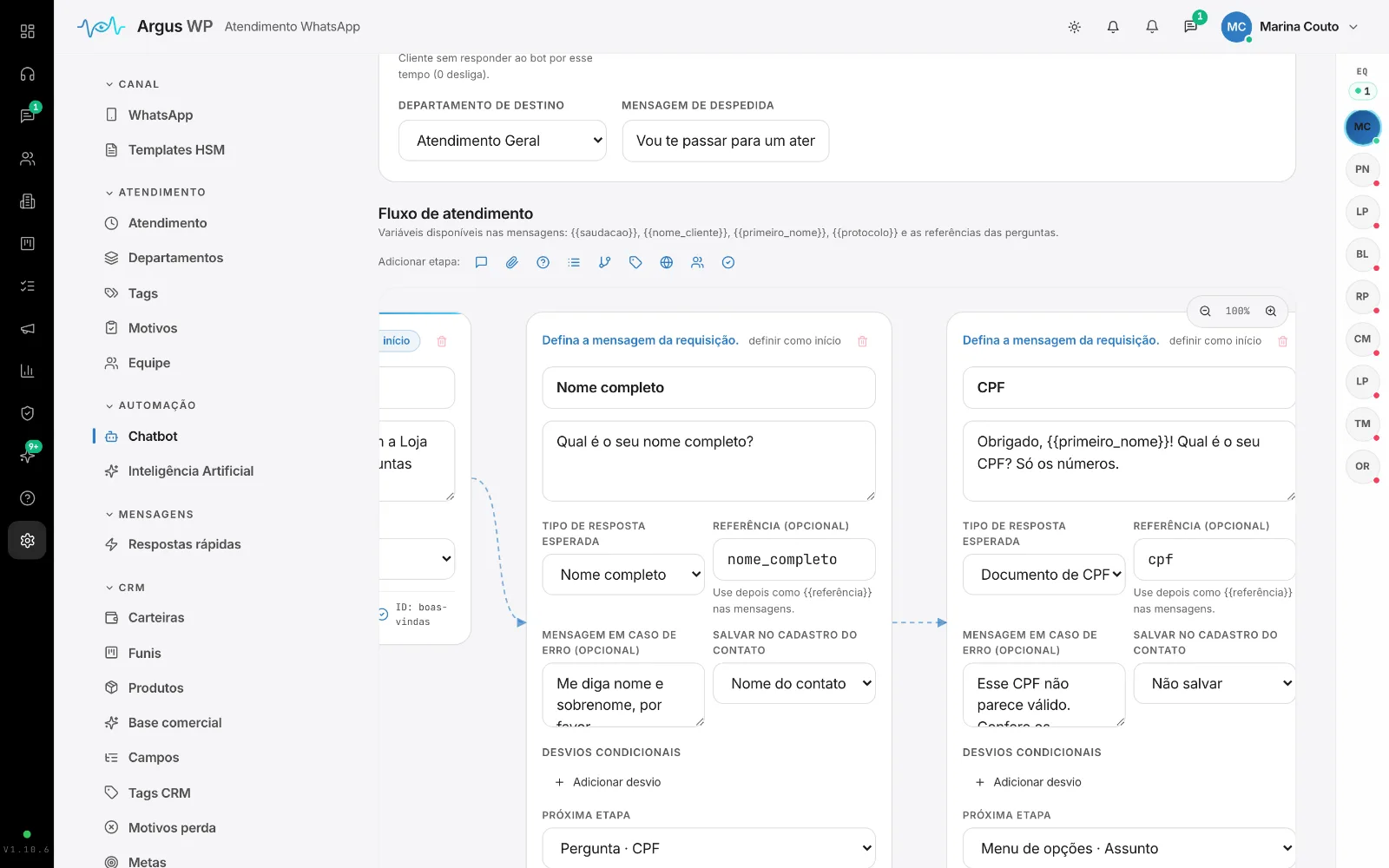Add desvio in Nome completo card

click(608, 782)
